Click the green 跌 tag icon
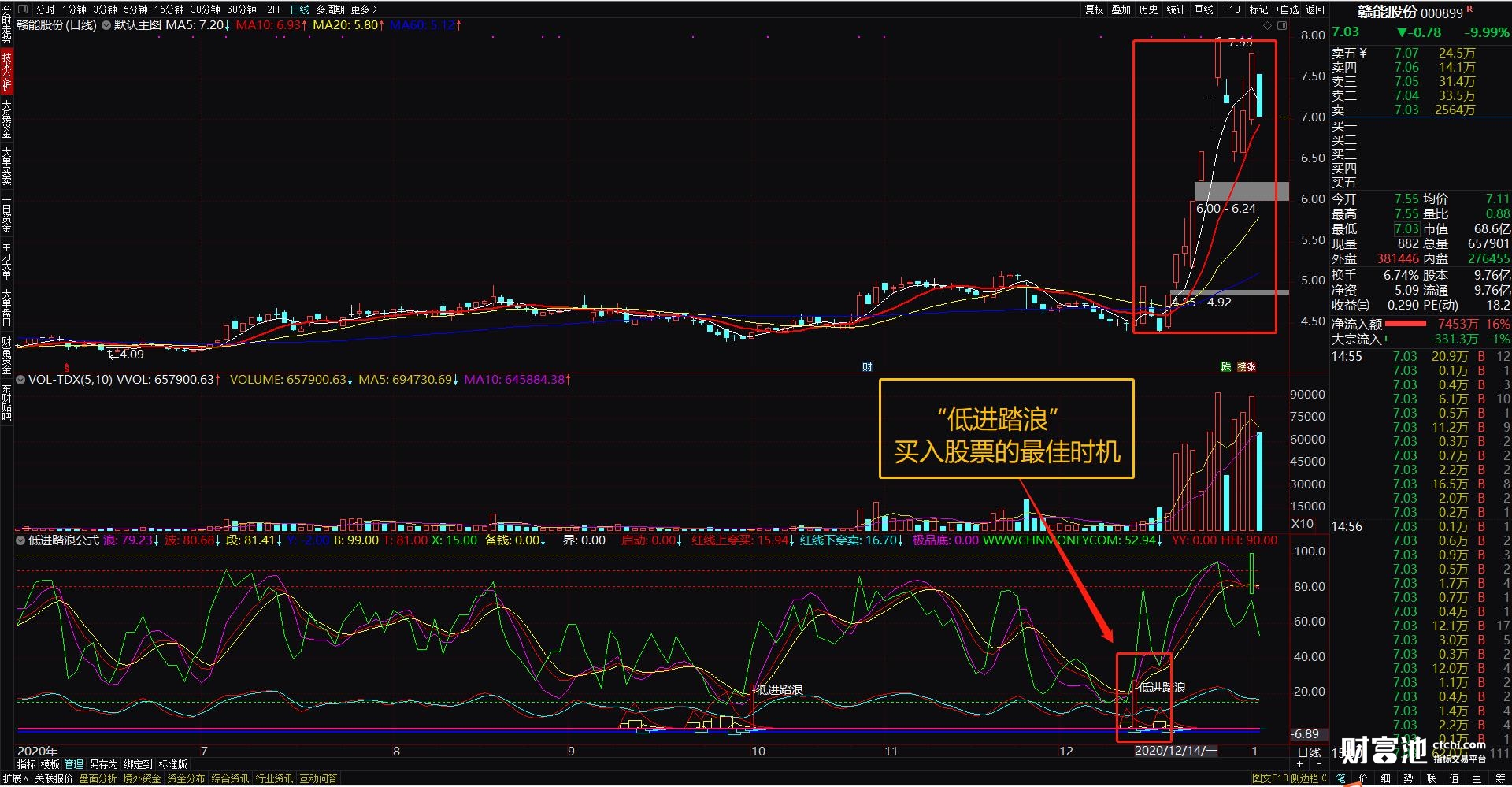 click(x=1225, y=366)
